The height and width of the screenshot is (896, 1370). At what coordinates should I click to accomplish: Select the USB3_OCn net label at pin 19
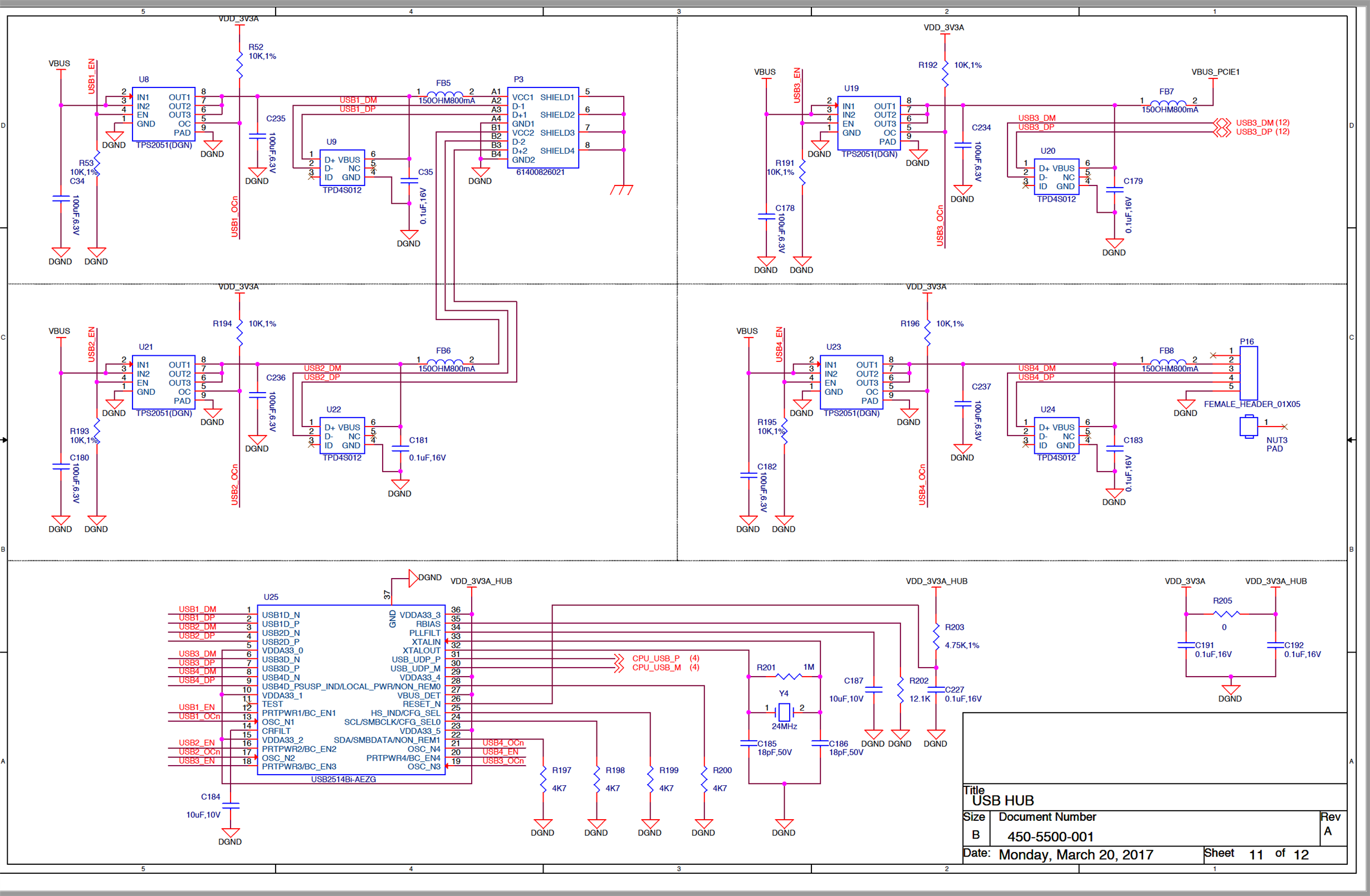tap(503, 761)
